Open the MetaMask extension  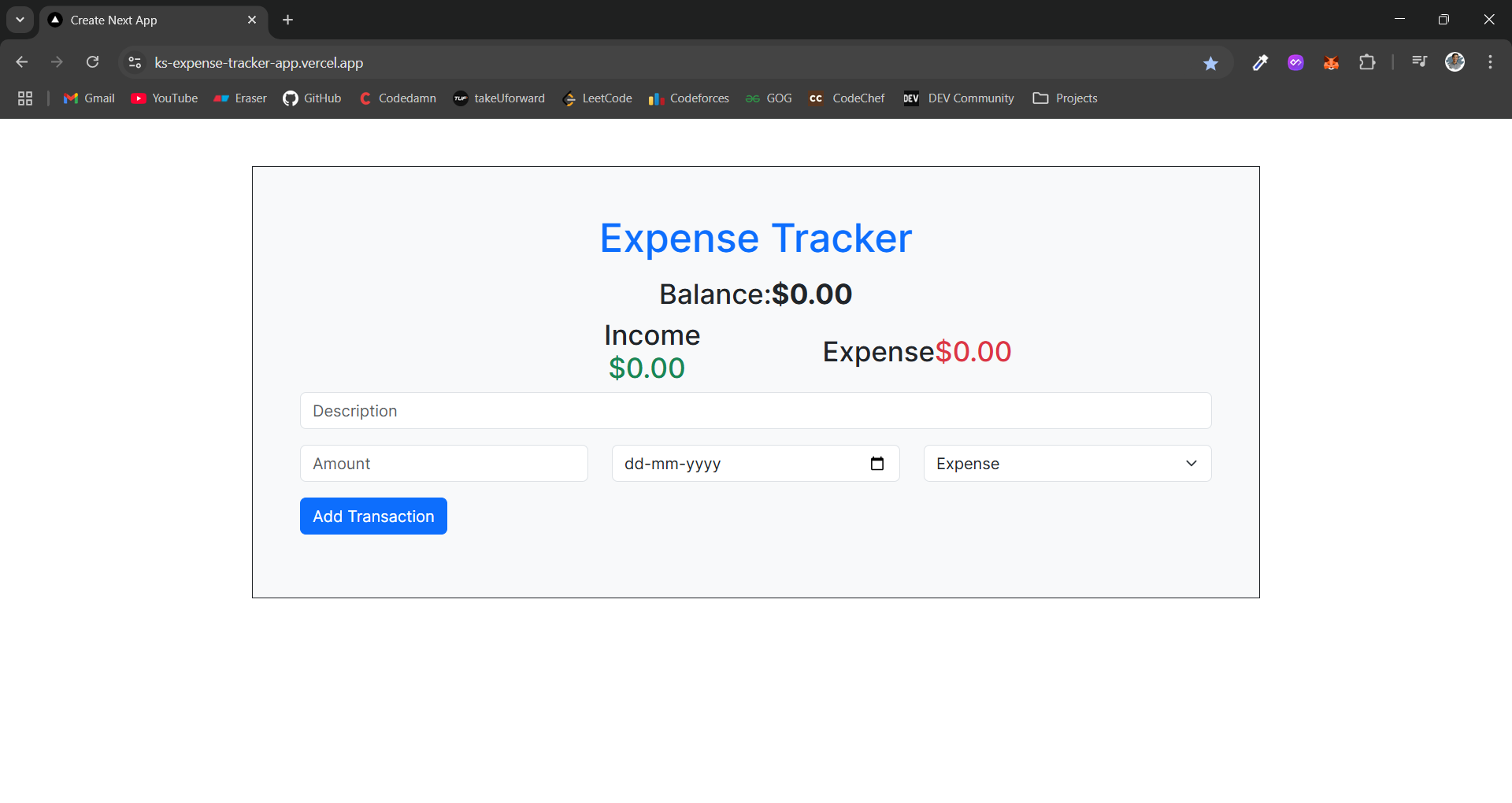point(1331,62)
